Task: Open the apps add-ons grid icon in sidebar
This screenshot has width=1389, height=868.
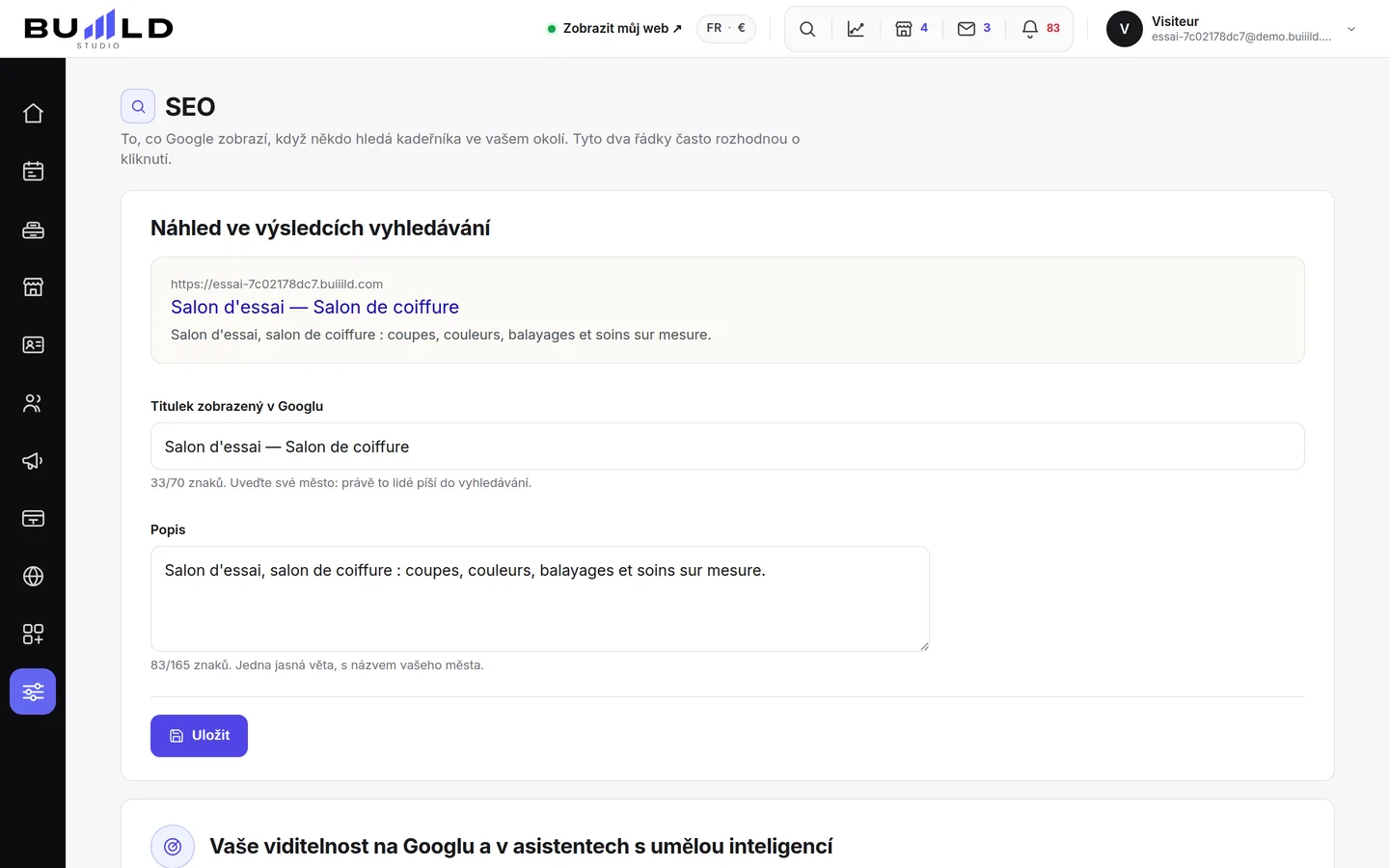Action: pyautogui.click(x=33, y=635)
